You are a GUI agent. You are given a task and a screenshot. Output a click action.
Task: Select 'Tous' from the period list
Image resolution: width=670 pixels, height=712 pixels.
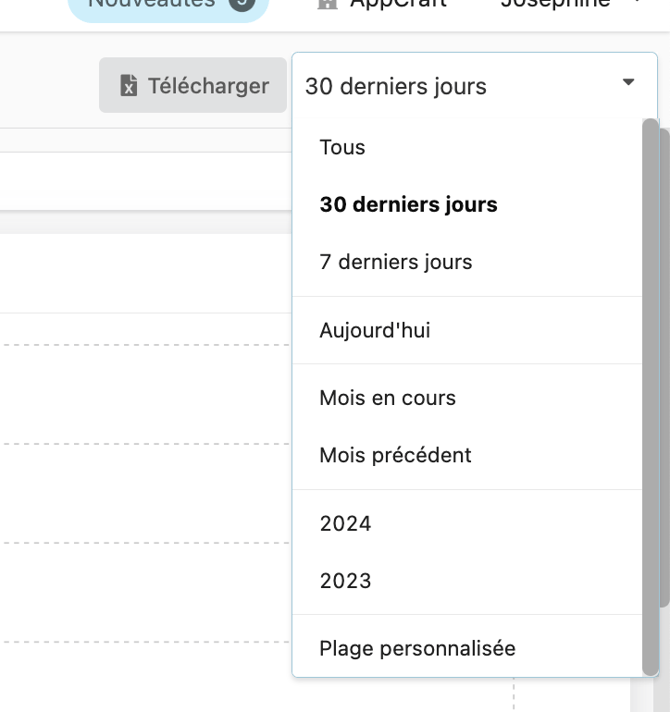tap(342, 147)
